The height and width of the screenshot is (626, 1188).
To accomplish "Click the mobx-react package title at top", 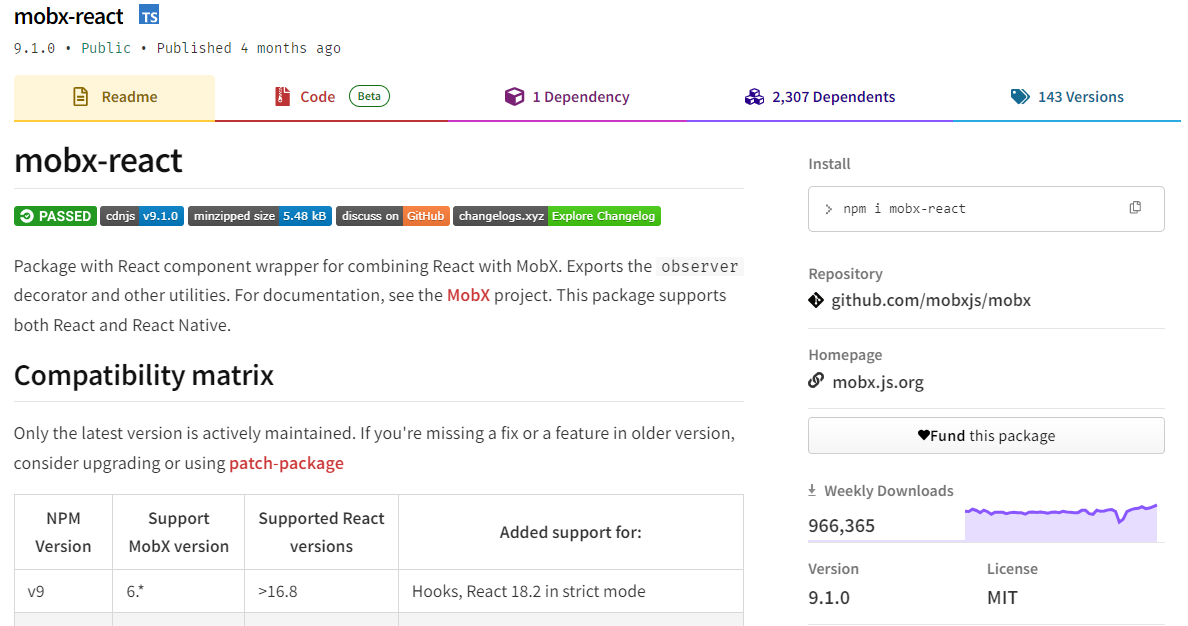I will [x=68, y=16].
